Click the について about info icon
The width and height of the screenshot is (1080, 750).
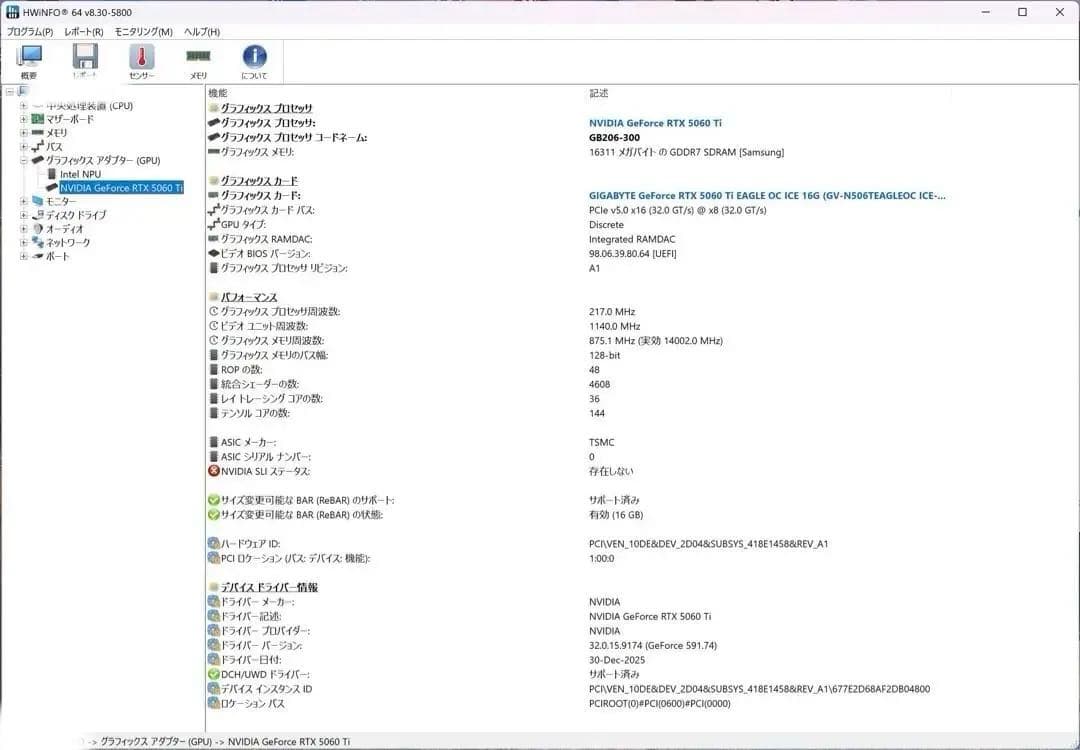click(x=254, y=61)
